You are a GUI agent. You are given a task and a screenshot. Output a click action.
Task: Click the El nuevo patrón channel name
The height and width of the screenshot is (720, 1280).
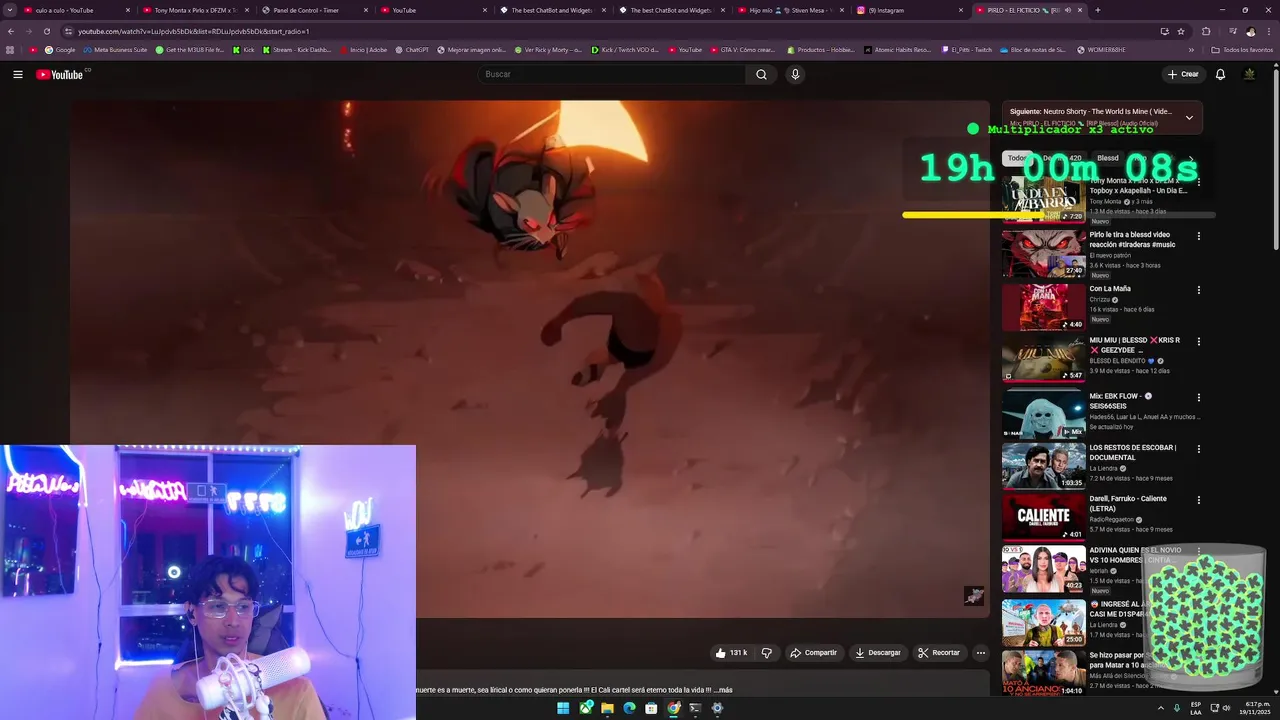[1112, 256]
